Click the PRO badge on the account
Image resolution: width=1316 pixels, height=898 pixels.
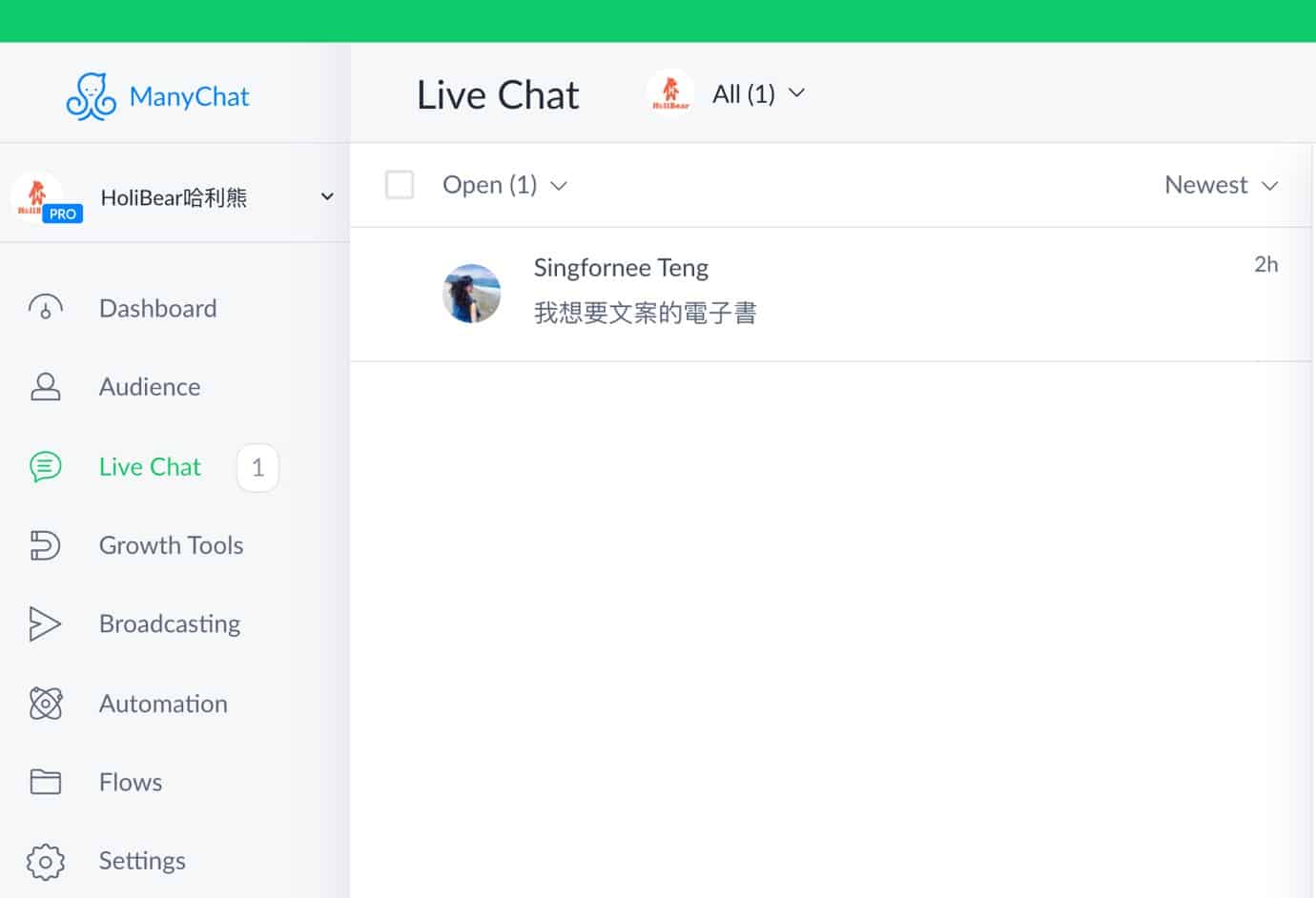[x=63, y=214]
